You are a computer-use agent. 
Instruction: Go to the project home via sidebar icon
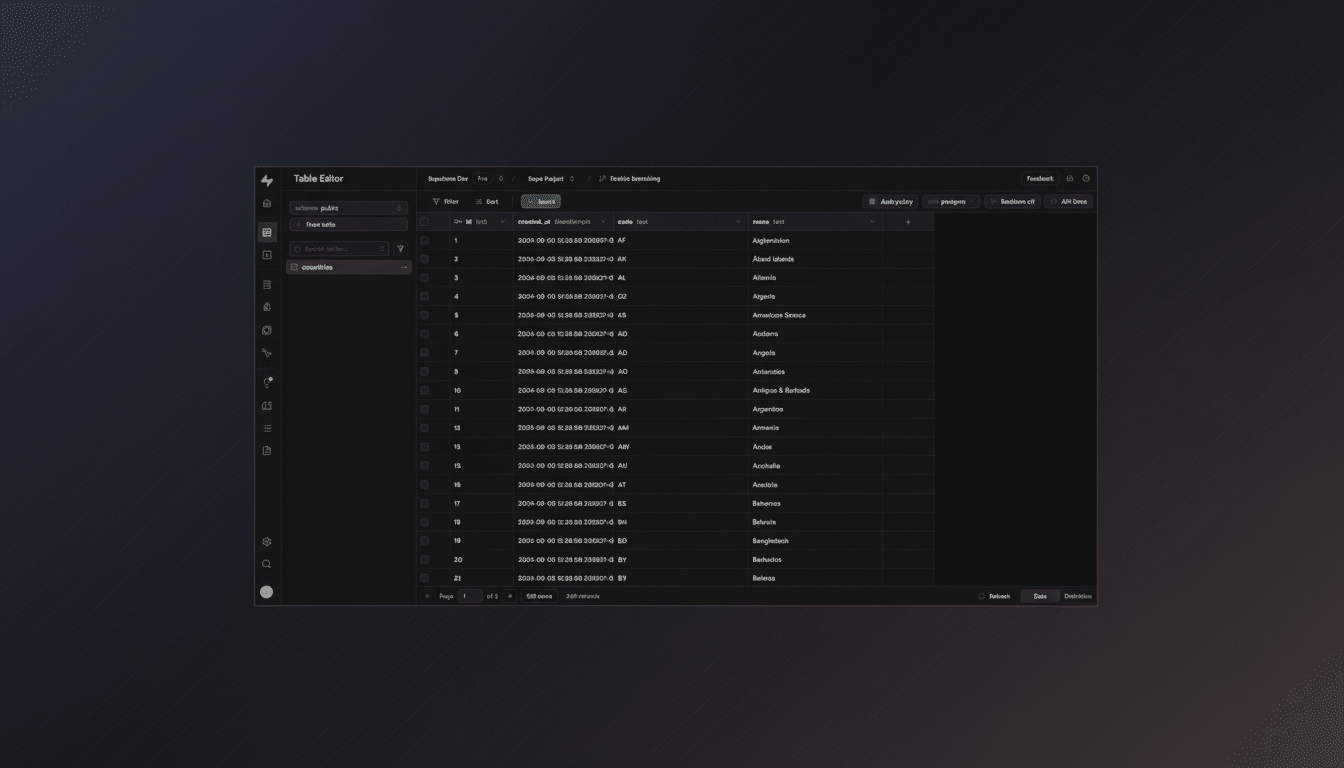266,202
